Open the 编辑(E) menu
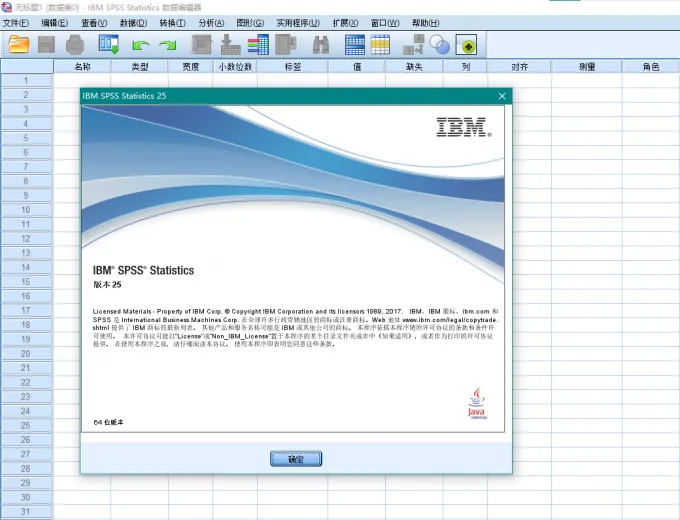 click(55, 23)
